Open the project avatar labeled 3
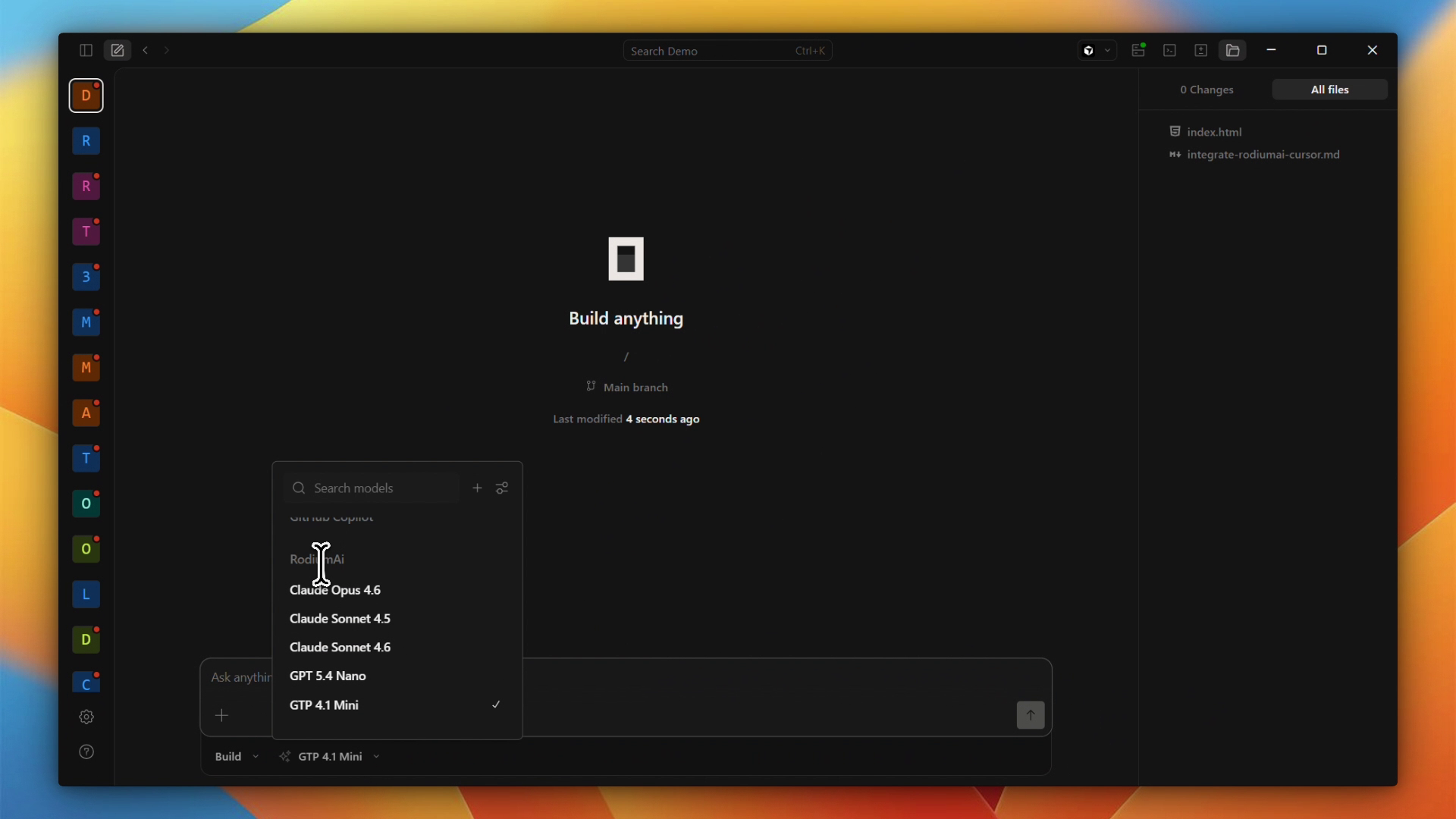The image size is (1456, 819). click(86, 277)
